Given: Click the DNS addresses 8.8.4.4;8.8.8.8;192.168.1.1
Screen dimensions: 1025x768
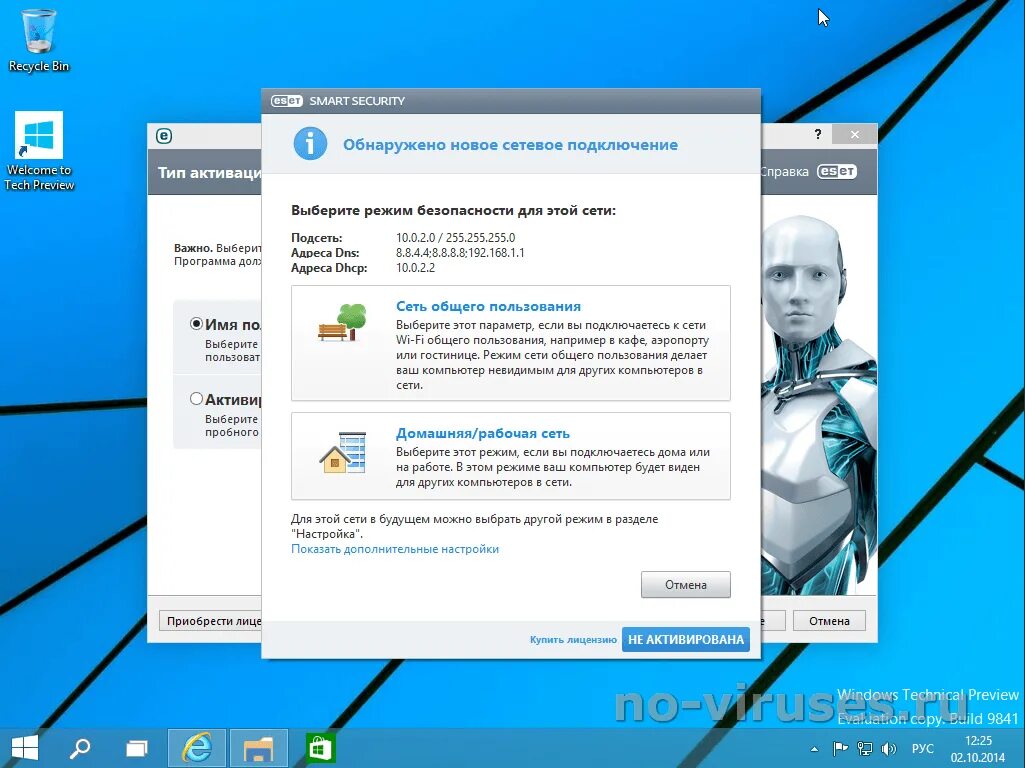Looking at the screenshot, I should tap(460, 253).
